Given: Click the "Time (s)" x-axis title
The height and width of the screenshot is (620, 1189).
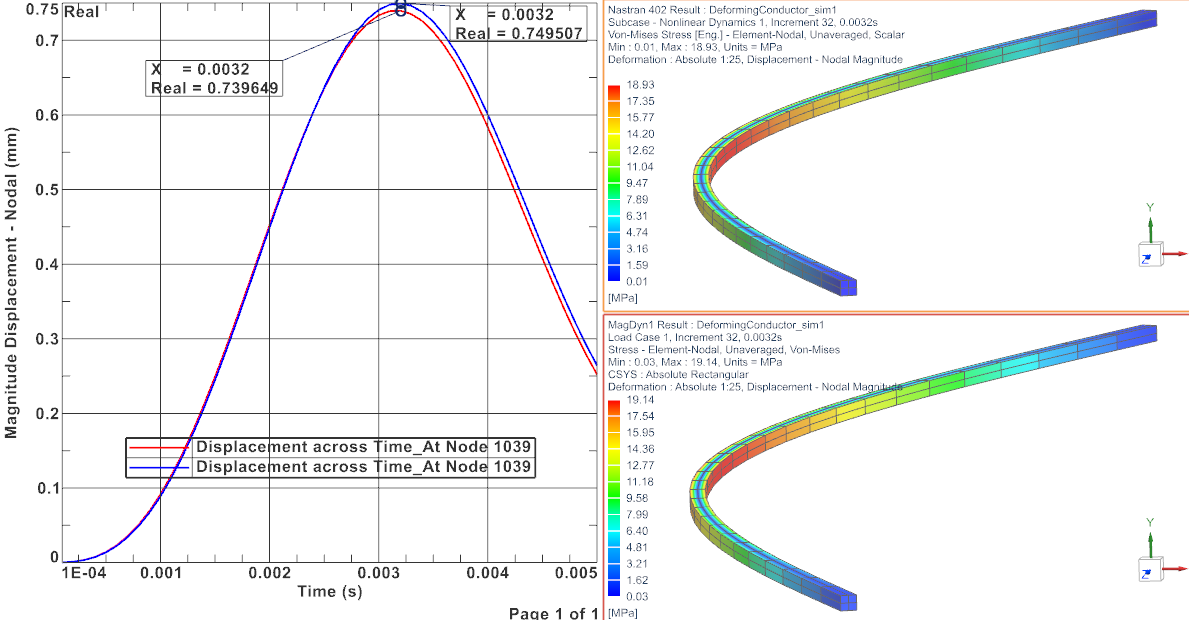Looking at the screenshot, I should (331, 592).
